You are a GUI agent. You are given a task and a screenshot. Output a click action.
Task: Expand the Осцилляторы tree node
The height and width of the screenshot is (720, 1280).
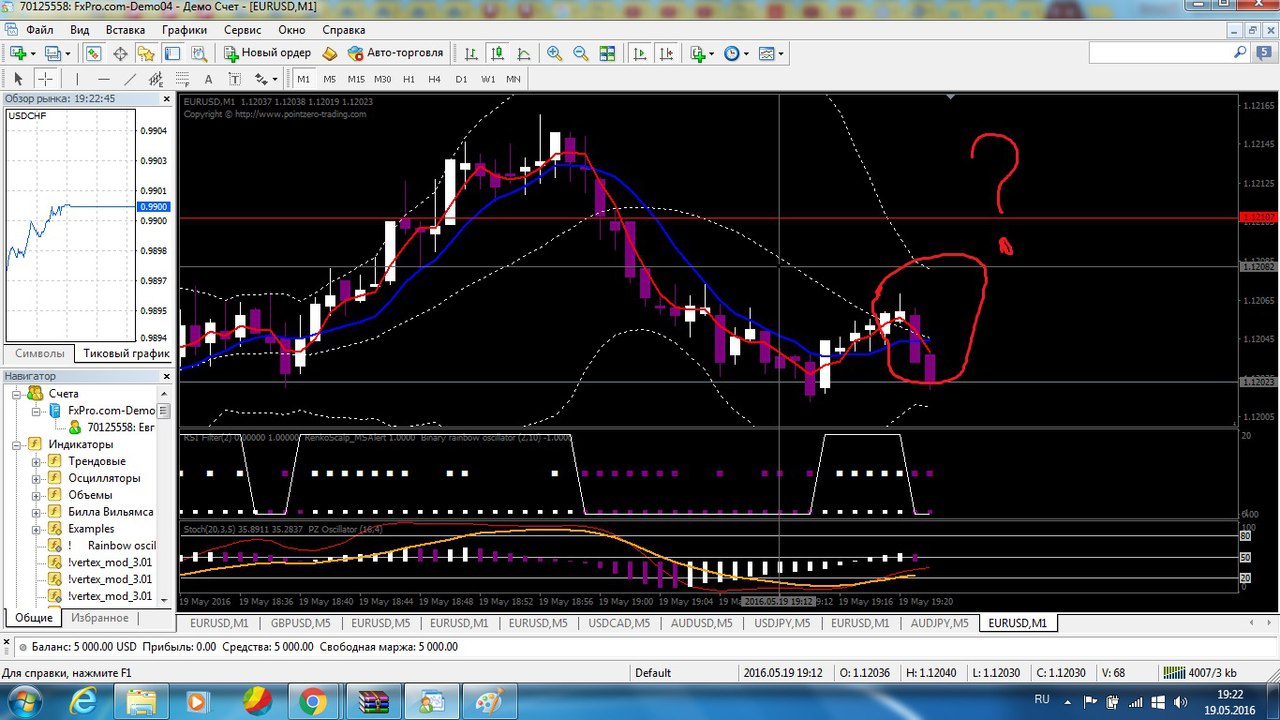click(36, 478)
